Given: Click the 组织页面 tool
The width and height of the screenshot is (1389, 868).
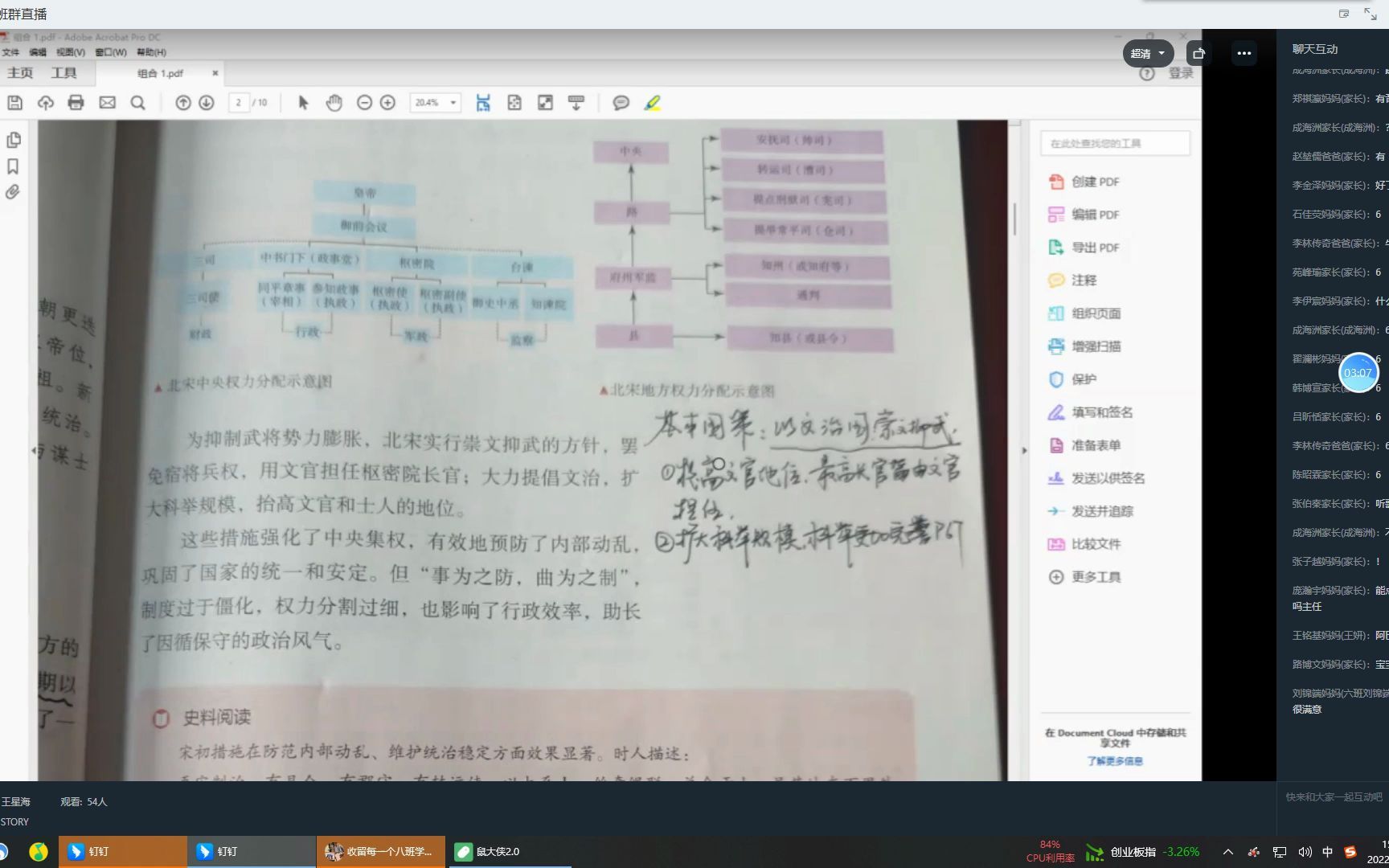Looking at the screenshot, I should coord(1084,313).
